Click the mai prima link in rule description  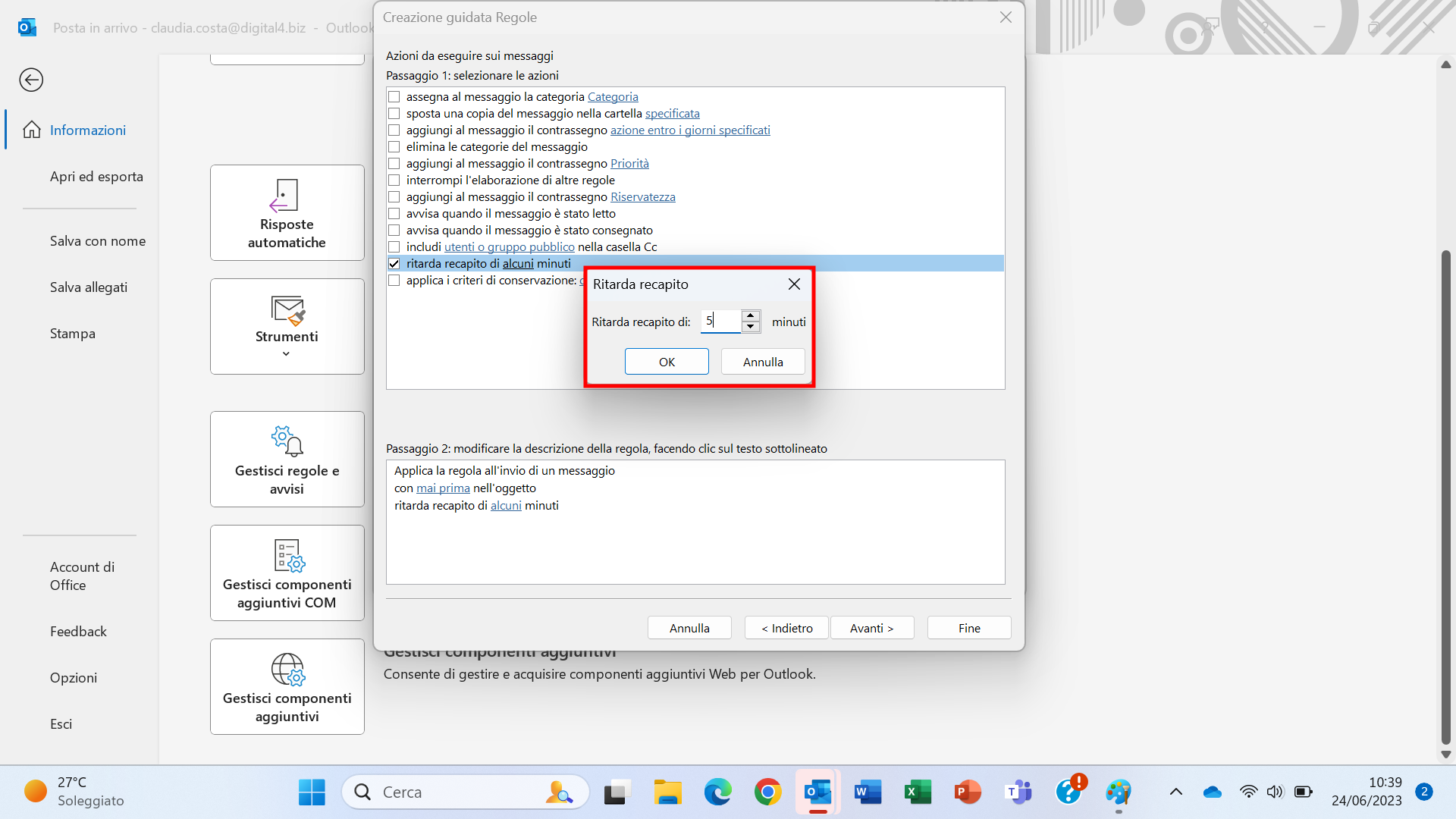pos(443,488)
